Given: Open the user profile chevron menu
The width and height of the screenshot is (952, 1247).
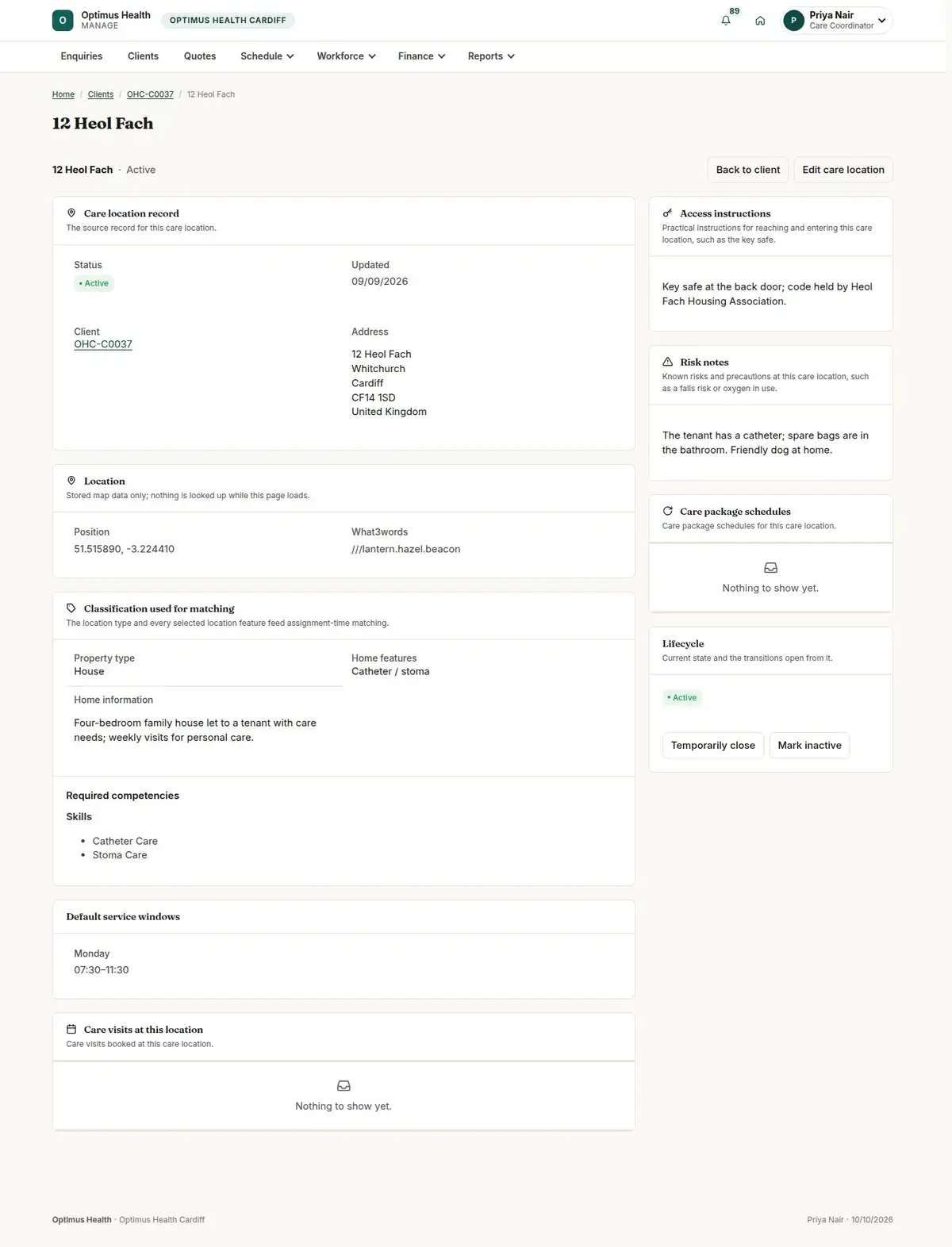Looking at the screenshot, I should (881, 21).
